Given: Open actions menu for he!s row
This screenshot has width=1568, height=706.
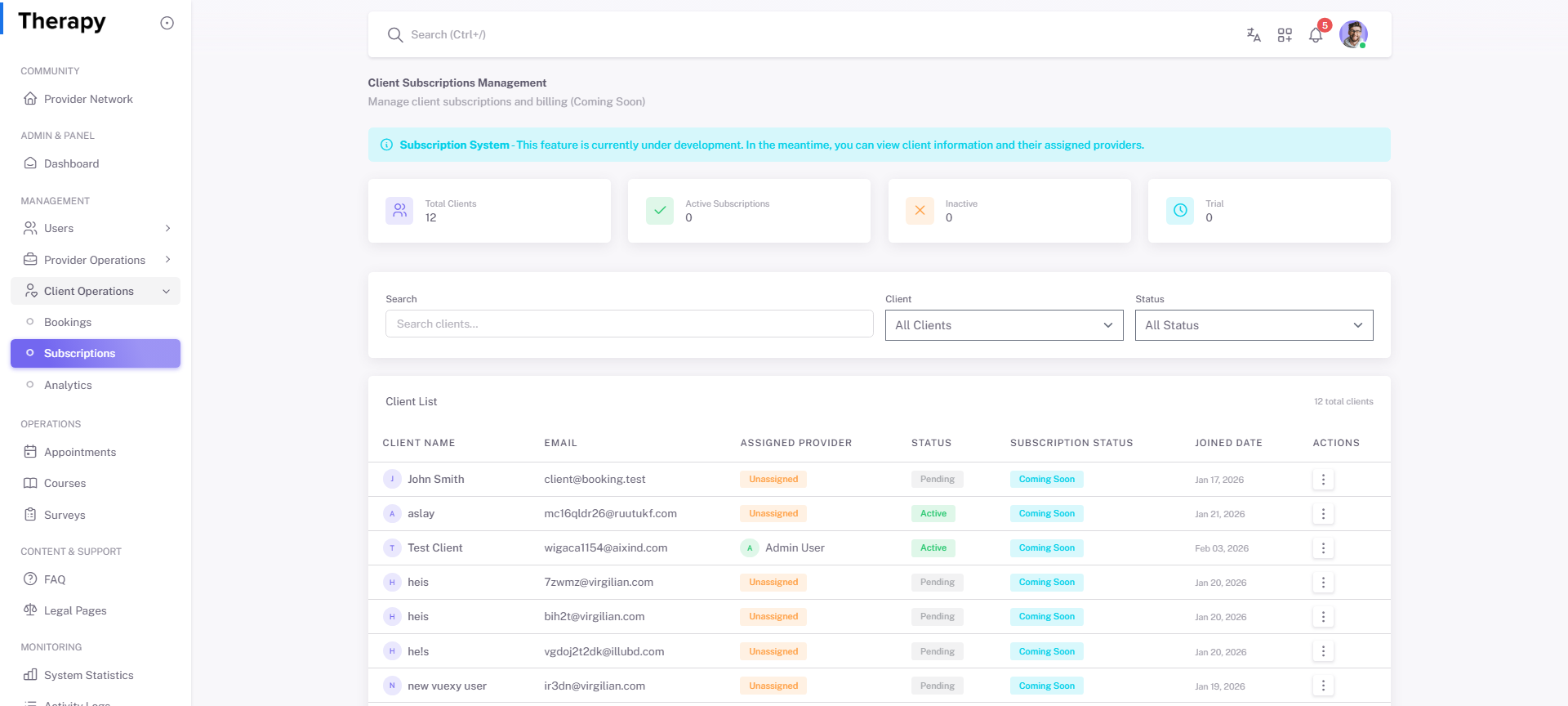Looking at the screenshot, I should click(x=1323, y=651).
